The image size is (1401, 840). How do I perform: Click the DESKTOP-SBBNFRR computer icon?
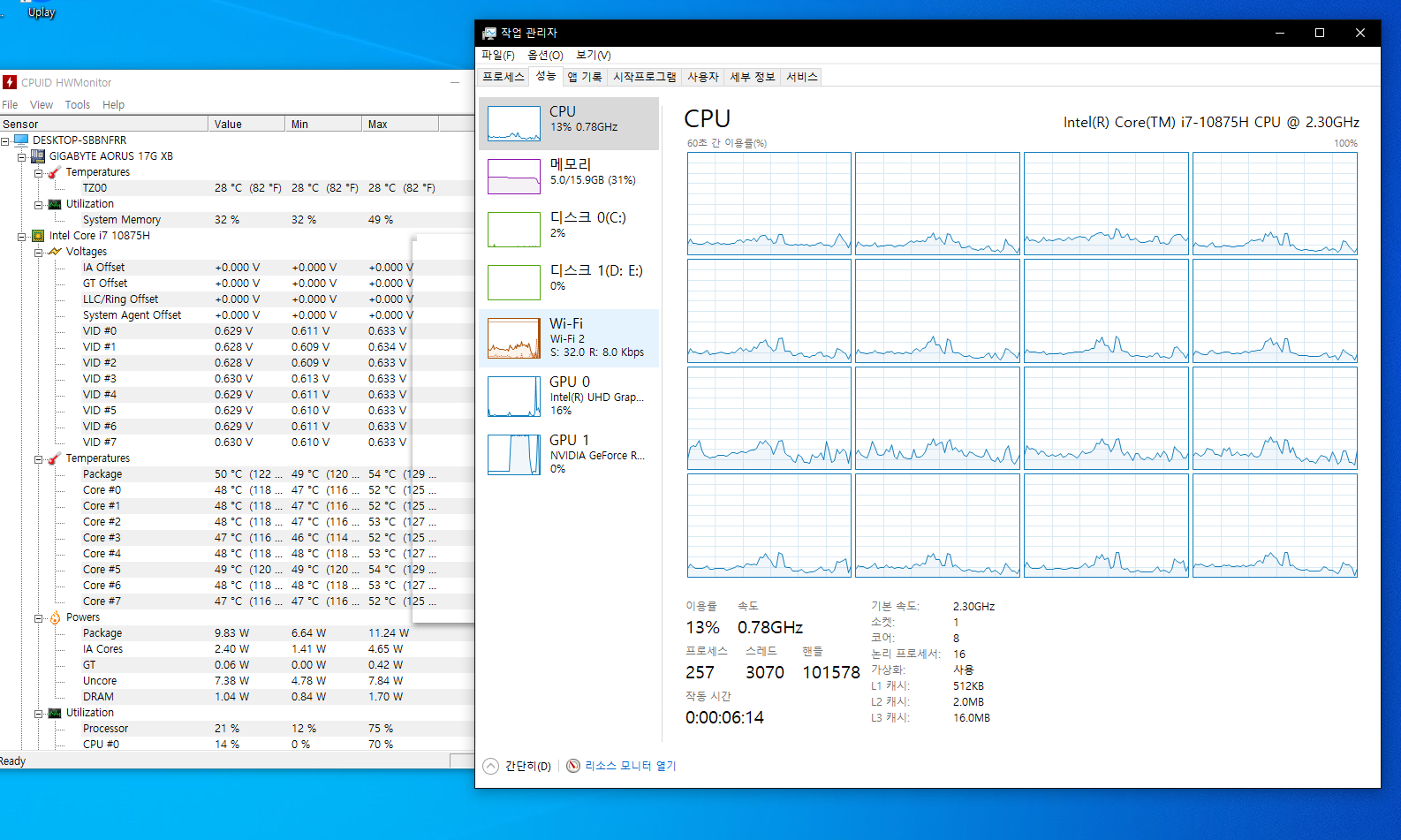[21, 140]
